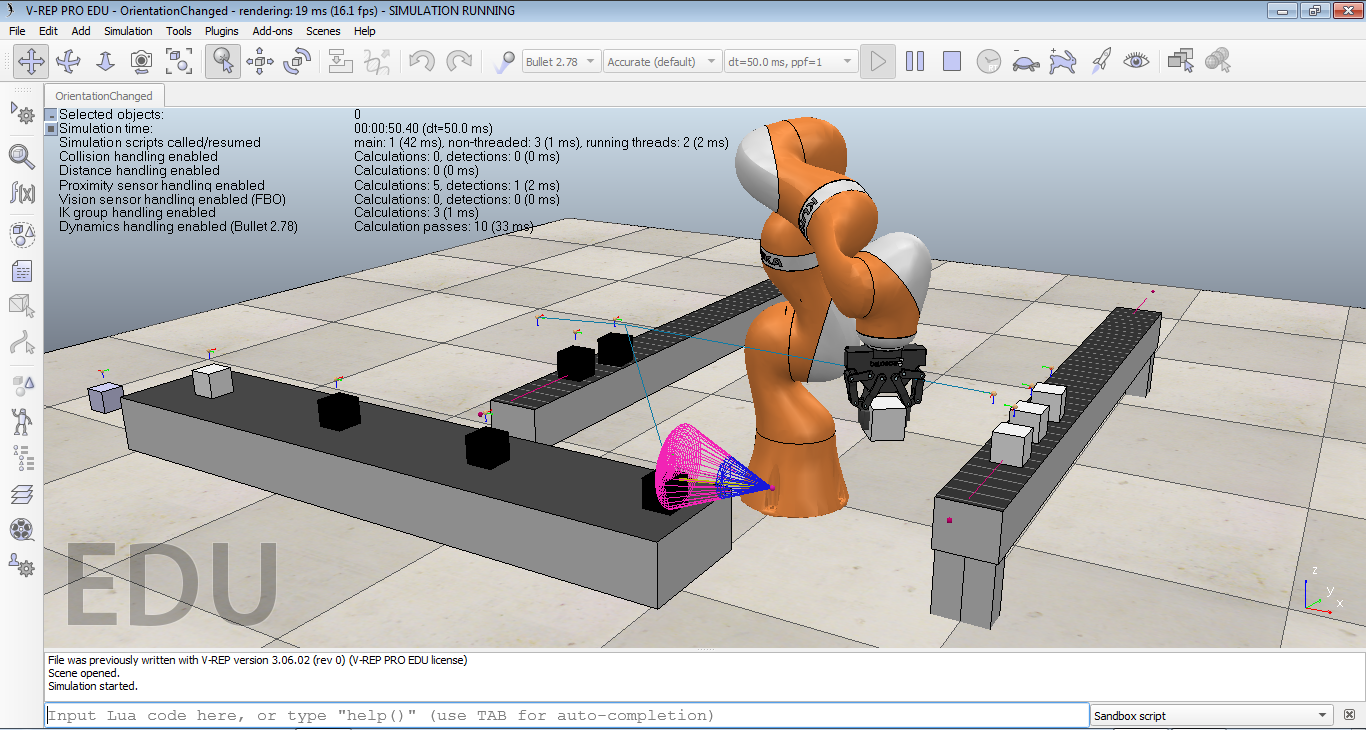Open the Help menu

[365, 31]
